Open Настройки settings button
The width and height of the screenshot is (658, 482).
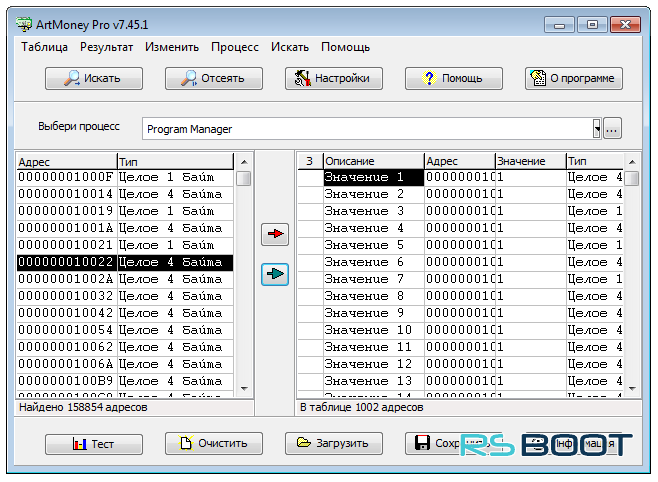pos(334,78)
